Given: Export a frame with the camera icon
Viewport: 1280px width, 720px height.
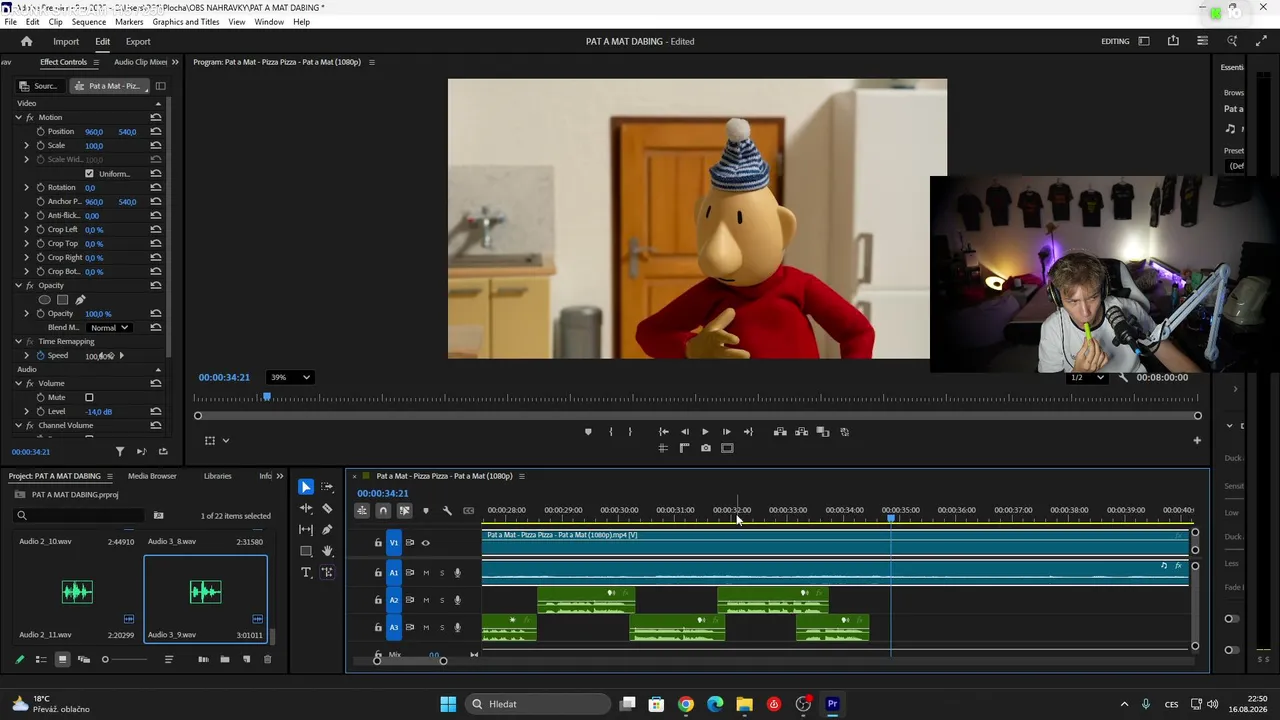Looking at the screenshot, I should (x=706, y=448).
